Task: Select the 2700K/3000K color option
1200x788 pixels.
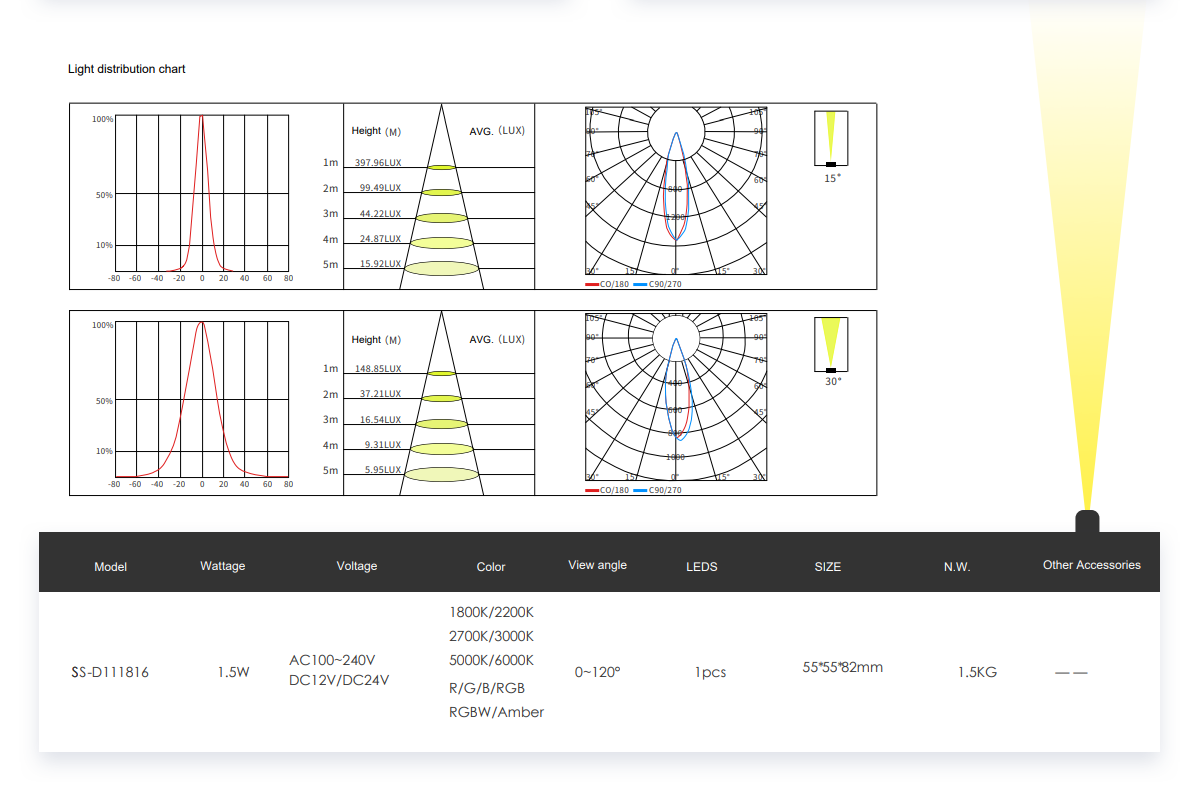Action: (x=491, y=636)
